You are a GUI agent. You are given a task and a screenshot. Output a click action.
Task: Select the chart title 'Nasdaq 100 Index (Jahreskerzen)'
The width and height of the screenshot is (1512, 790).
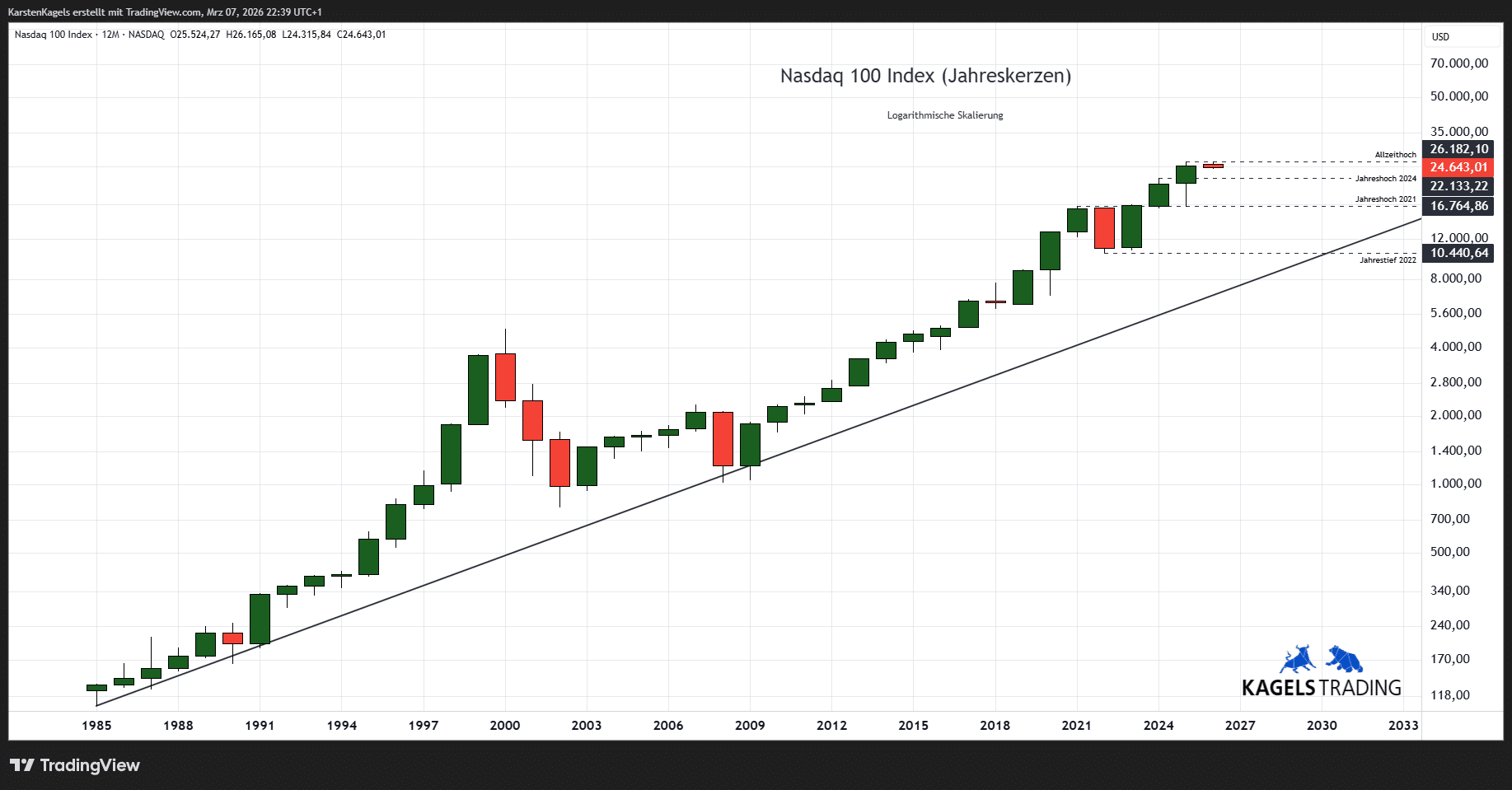[x=925, y=76]
